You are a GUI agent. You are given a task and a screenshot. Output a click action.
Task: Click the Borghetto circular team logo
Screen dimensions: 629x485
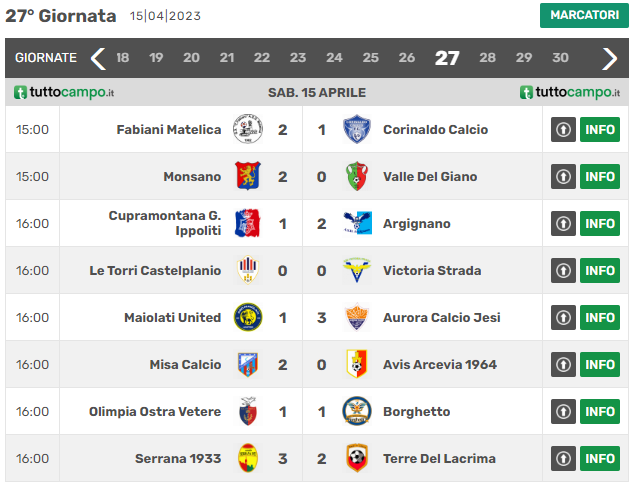pos(357,411)
